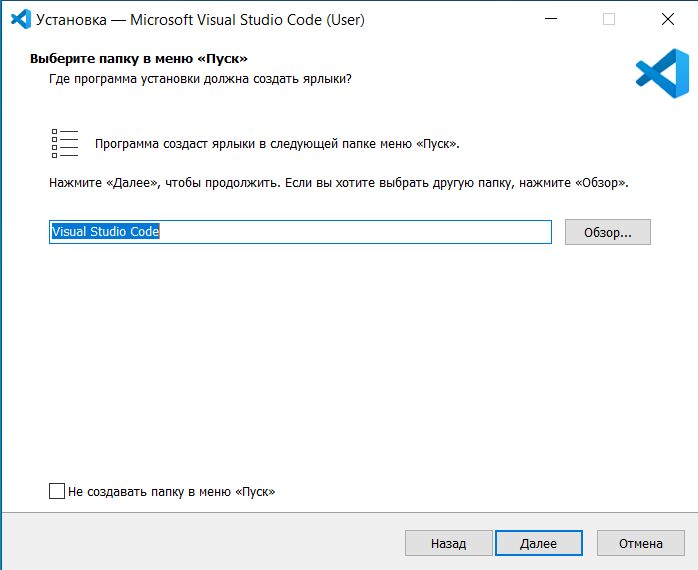Click heading "Выберите папку в меню «Пуск»"

point(138,58)
